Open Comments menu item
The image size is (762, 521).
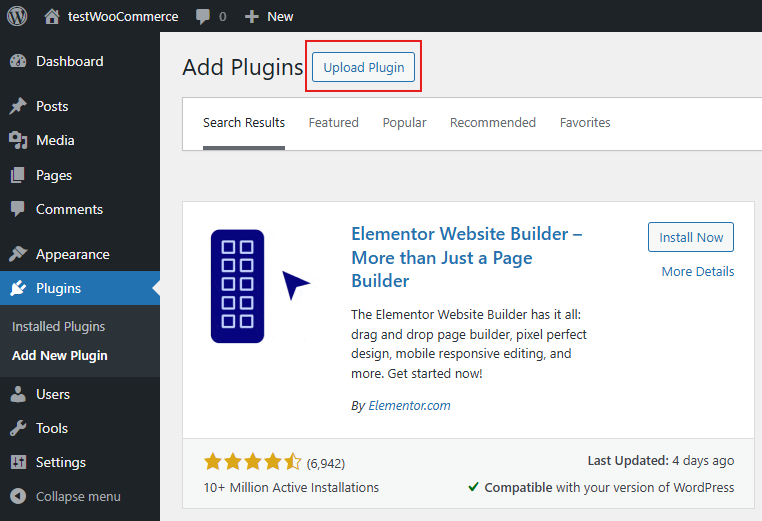point(80,209)
